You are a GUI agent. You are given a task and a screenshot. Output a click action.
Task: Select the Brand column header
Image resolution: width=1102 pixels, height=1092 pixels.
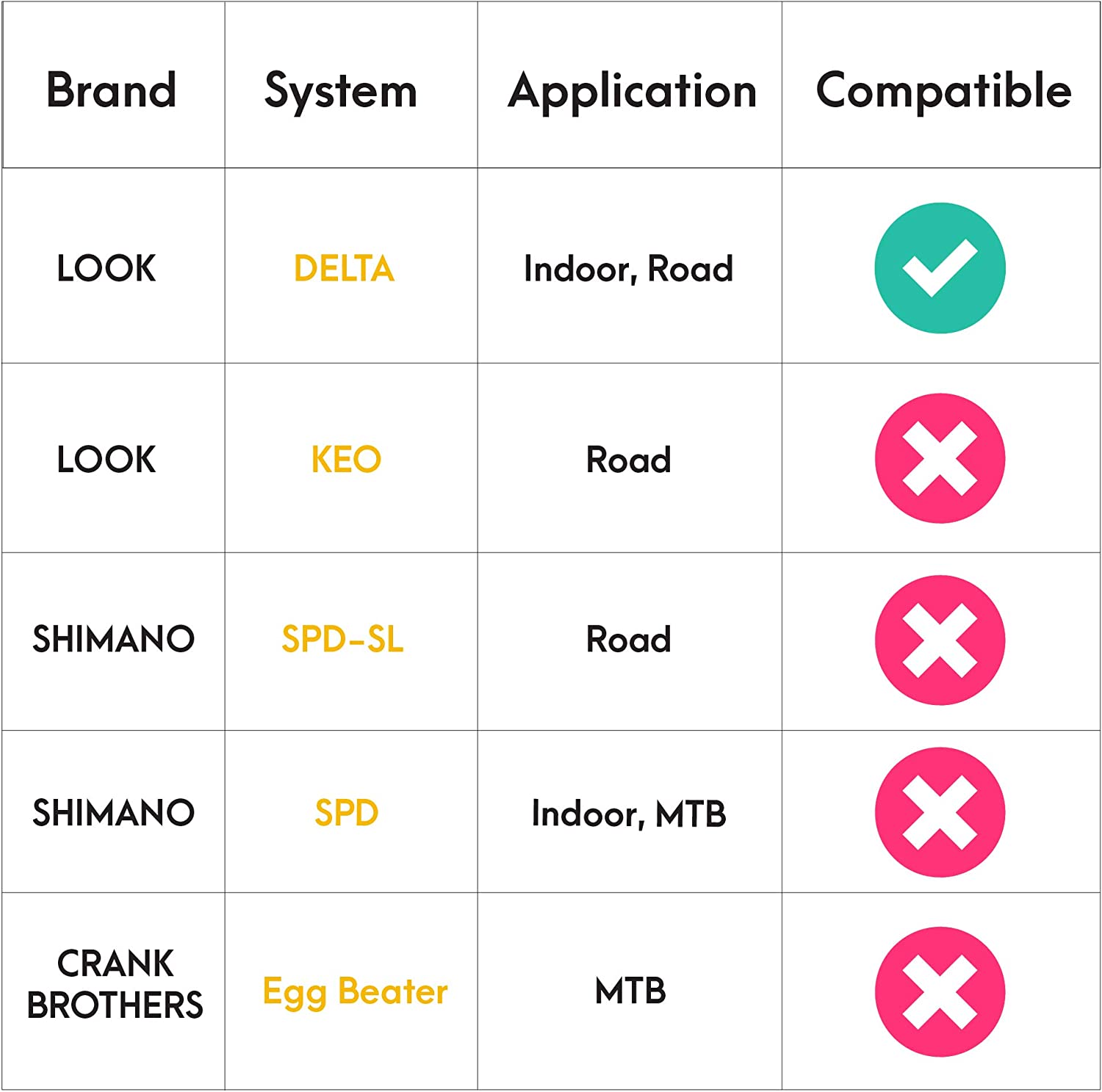112,90
